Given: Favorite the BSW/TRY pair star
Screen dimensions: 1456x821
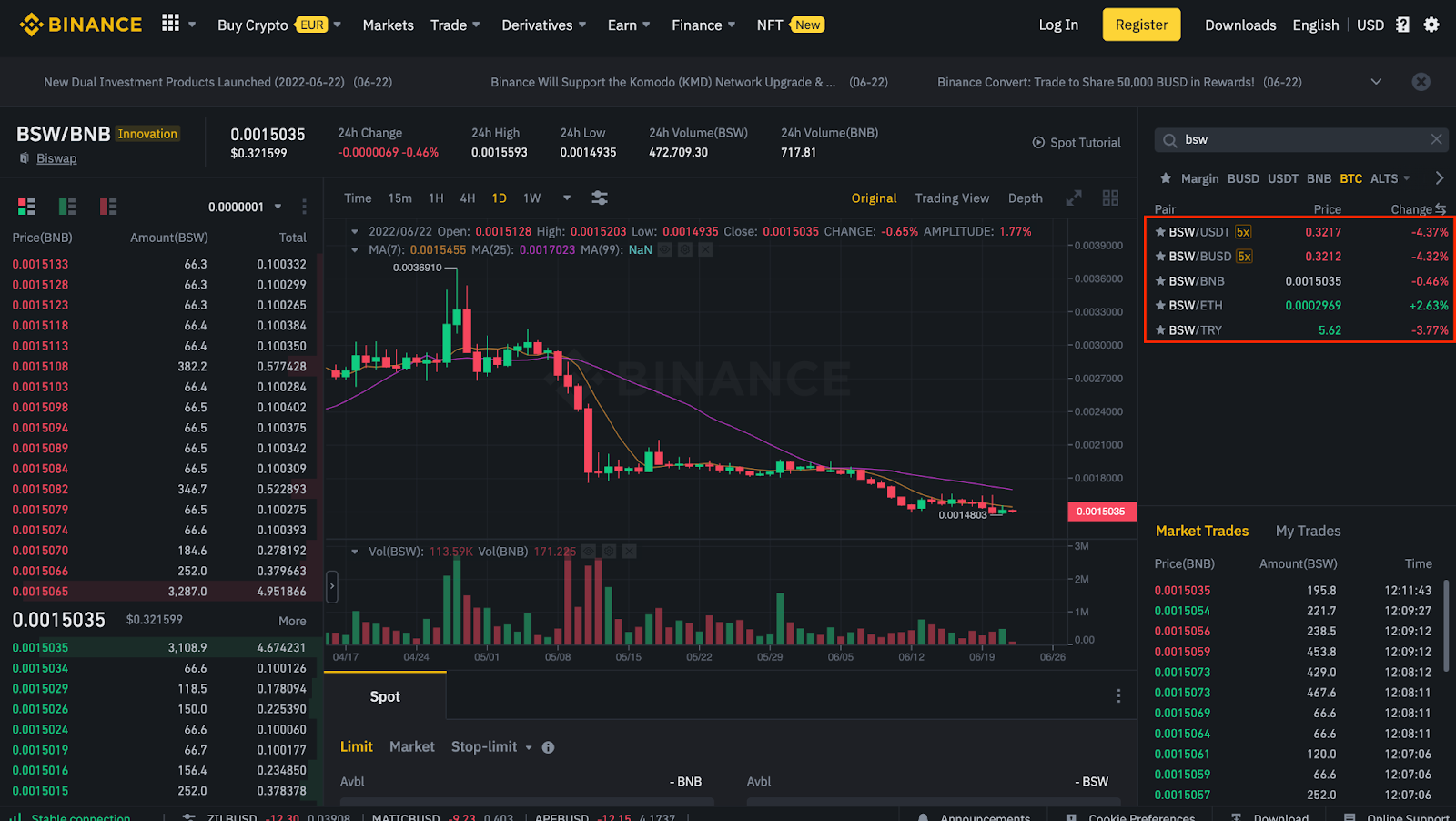Looking at the screenshot, I should (x=1160, y=330).
